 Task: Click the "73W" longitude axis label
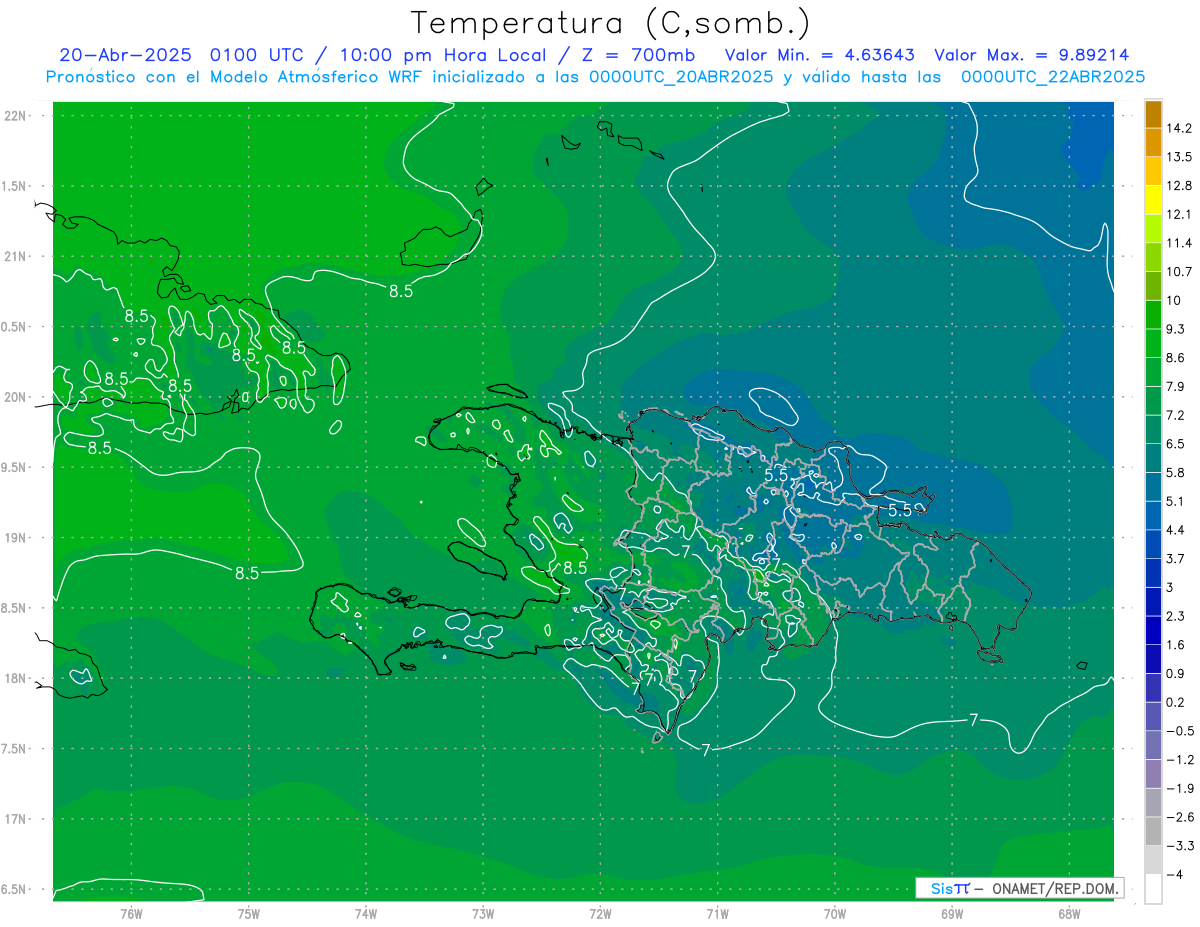tap(483, 914)
